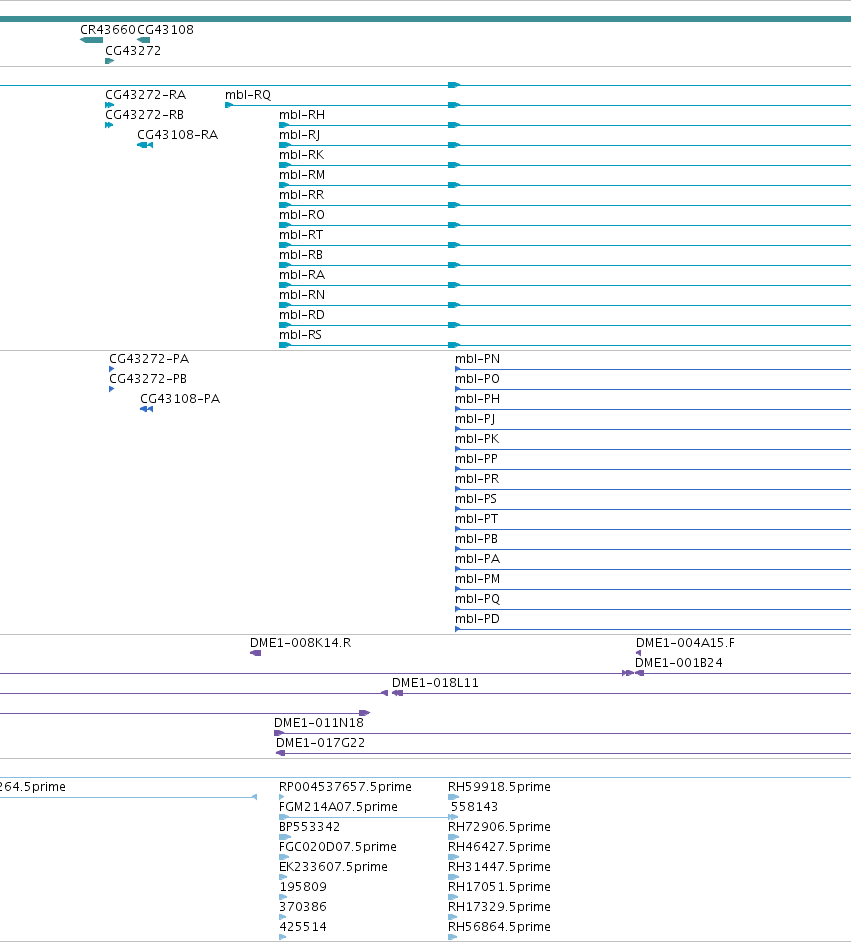Click the CG43108-RA transcript label

coord(178,135)
